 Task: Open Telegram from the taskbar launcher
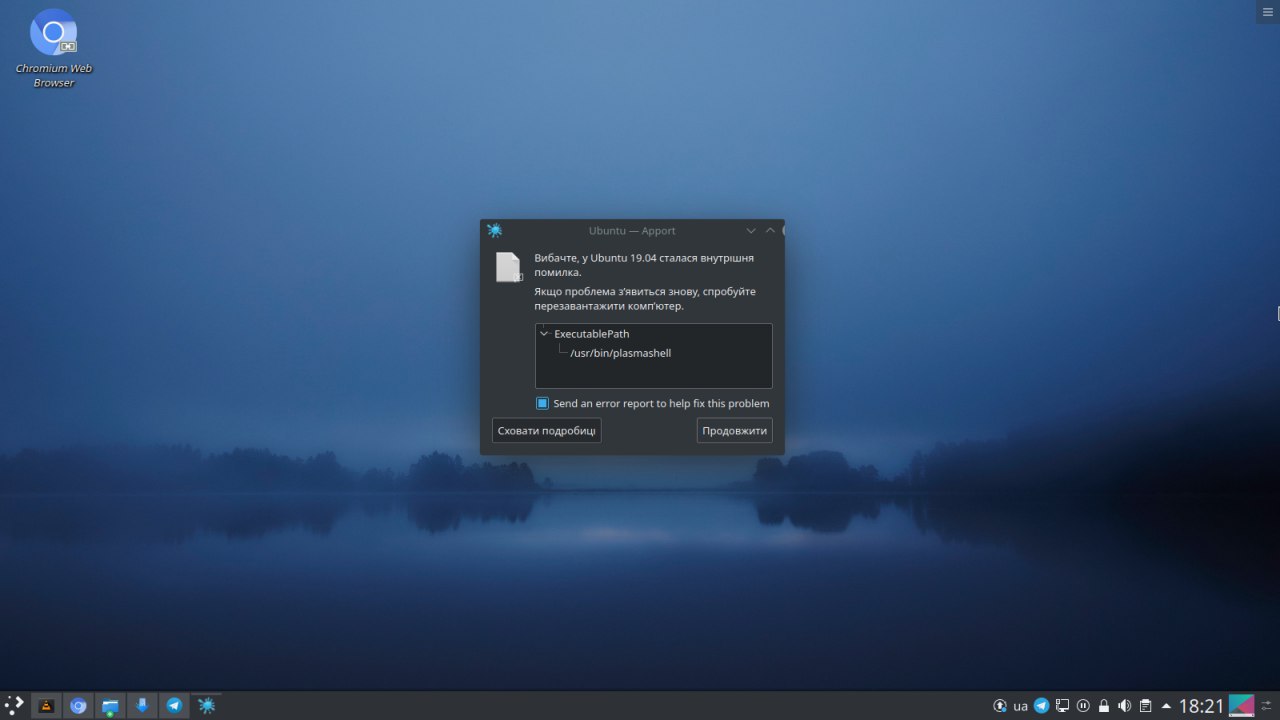click(x=174, y=706)
